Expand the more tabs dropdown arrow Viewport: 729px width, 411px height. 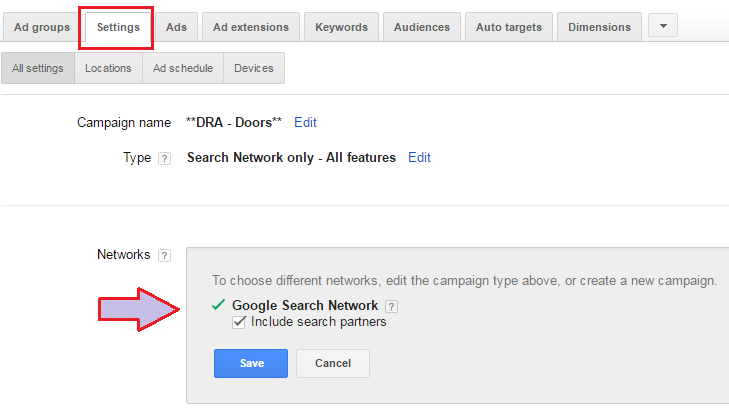click(663, 26)
